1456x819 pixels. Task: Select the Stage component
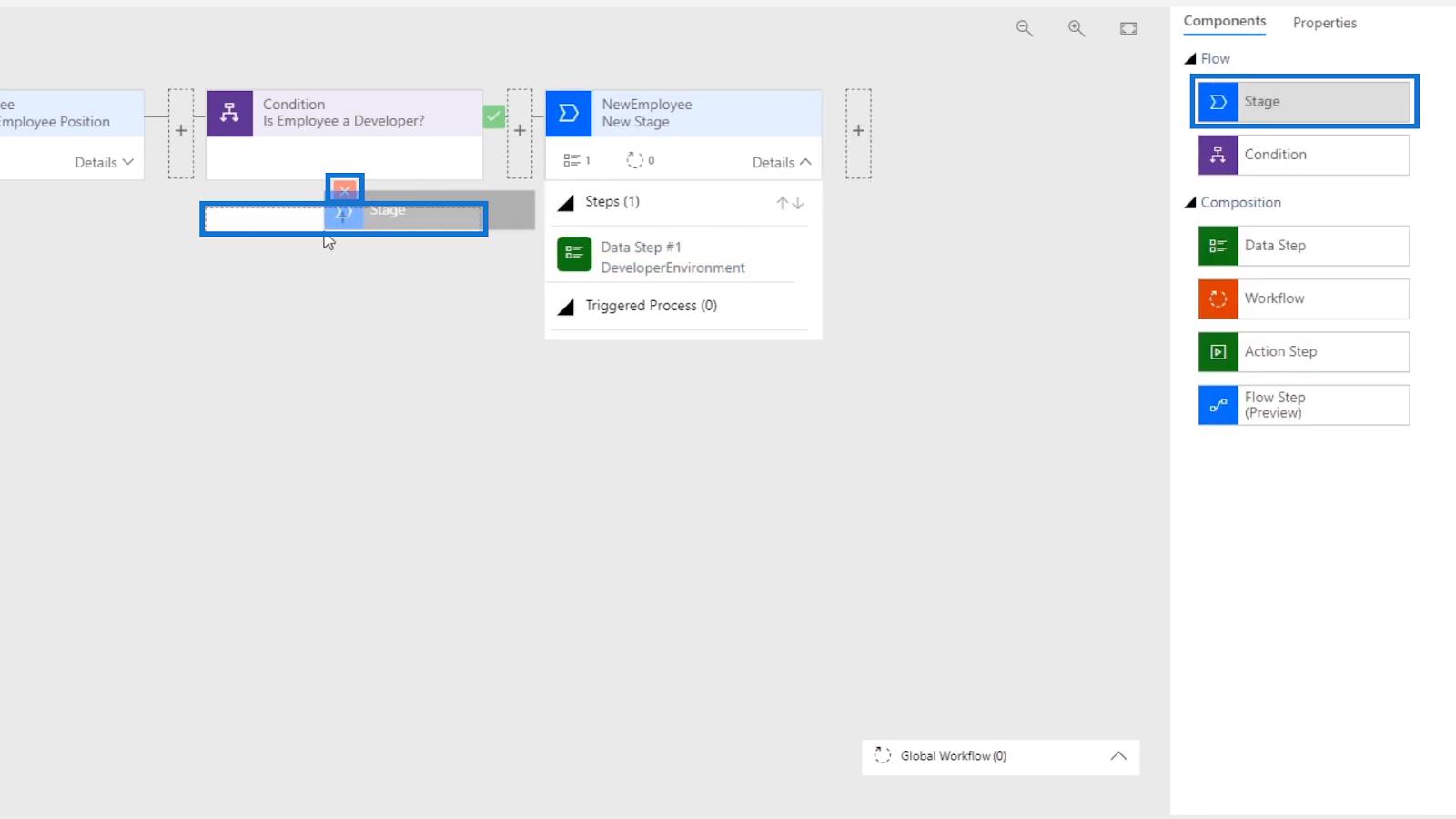1304,102
